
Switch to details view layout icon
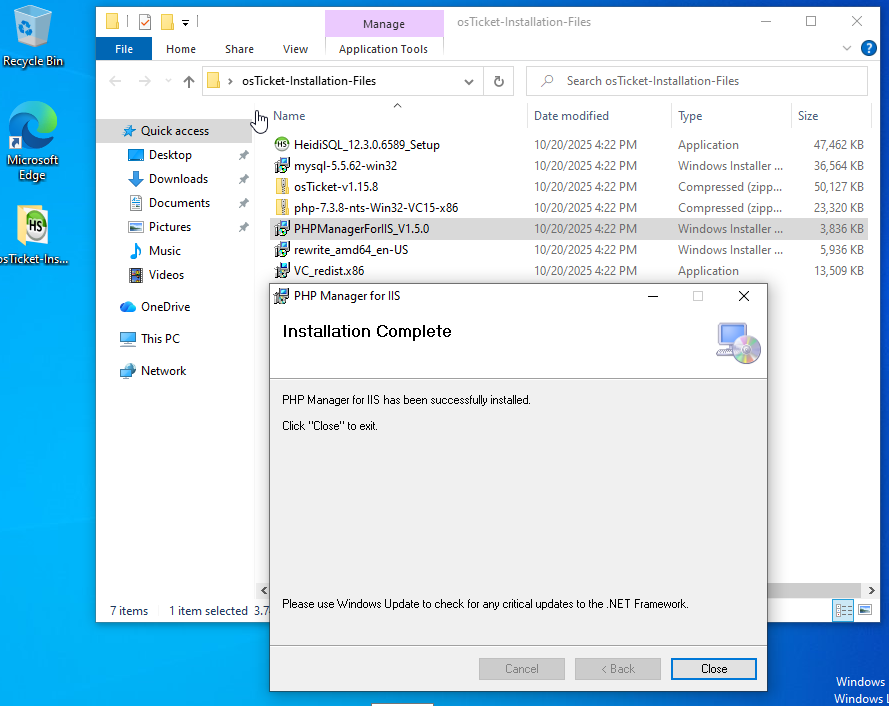click(x=843, y=610)
